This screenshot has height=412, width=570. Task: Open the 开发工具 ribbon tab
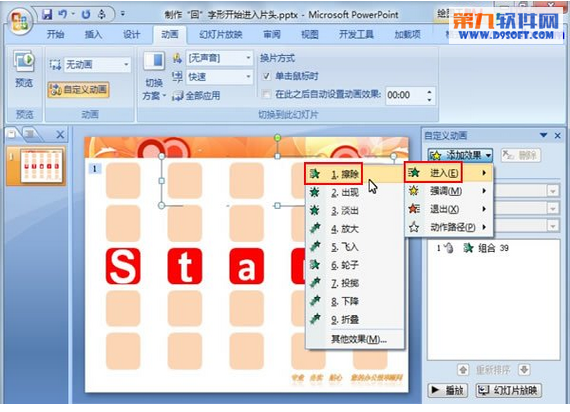point(356,35)
